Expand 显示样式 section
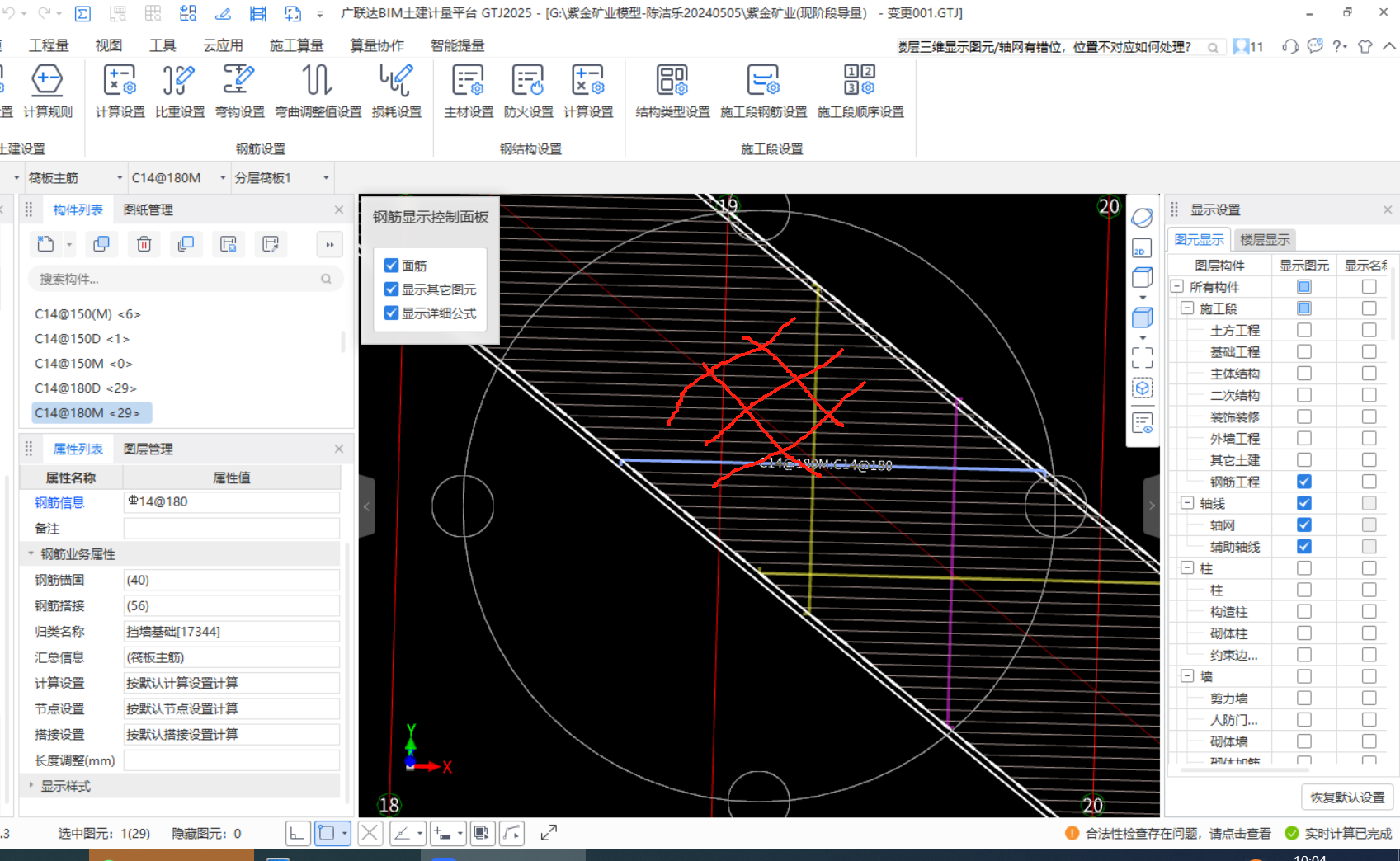 (31, 786)
